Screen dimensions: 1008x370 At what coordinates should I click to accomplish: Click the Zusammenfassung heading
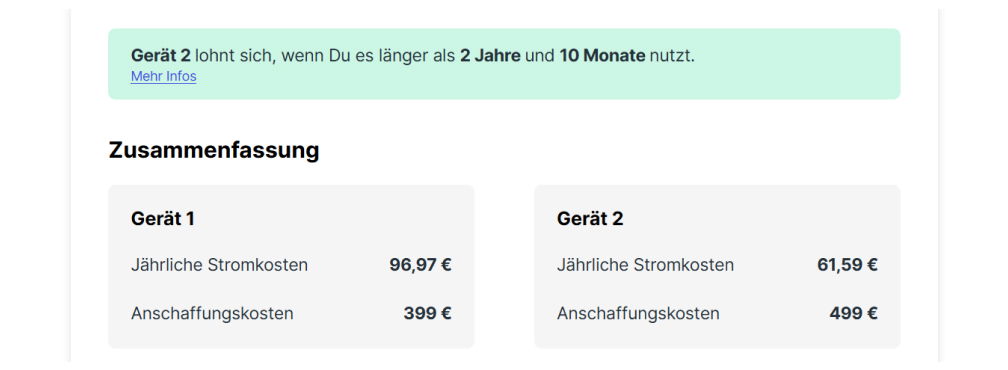coord(213,150)
